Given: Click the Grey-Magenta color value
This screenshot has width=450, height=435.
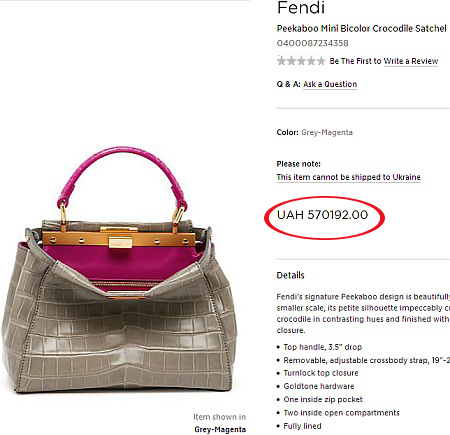Looking at the screenshot, I should coord(327,132).
